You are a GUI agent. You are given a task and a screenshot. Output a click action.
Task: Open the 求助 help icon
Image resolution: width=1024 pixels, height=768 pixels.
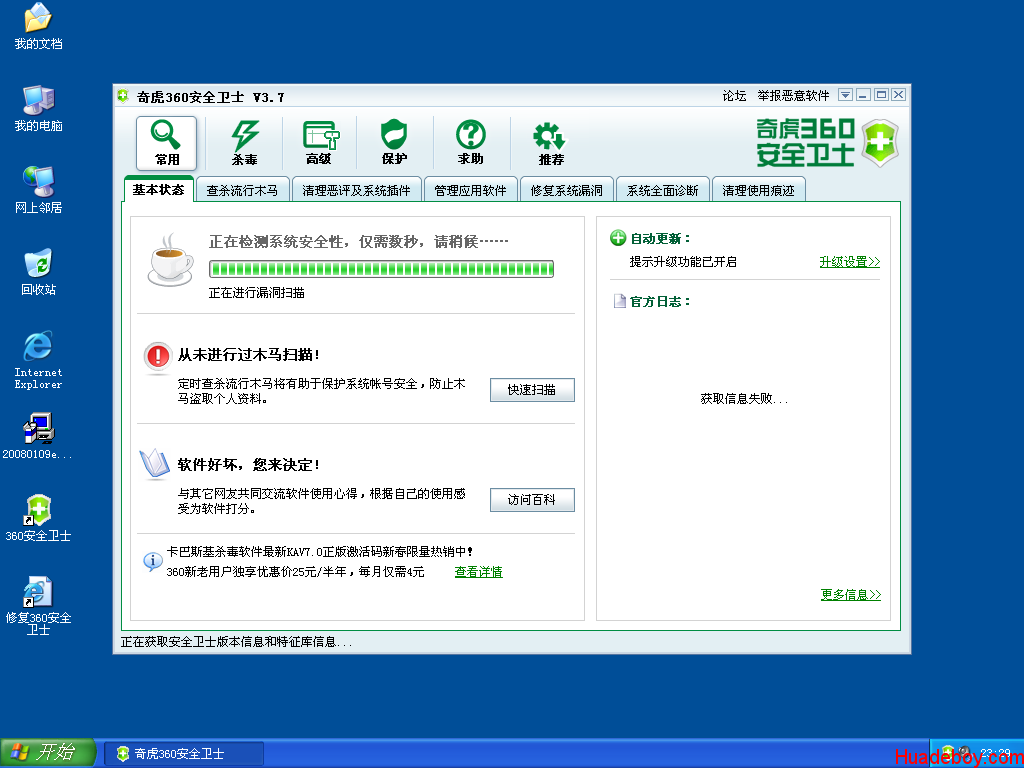click(470, 143)
